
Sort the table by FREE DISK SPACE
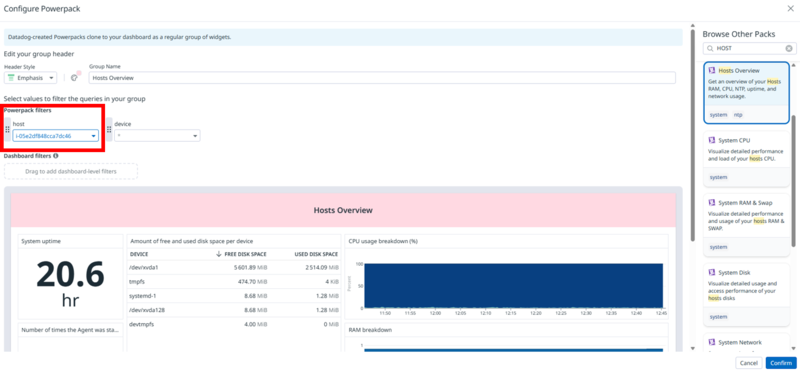pyautogui.click(x=245, y=254)
